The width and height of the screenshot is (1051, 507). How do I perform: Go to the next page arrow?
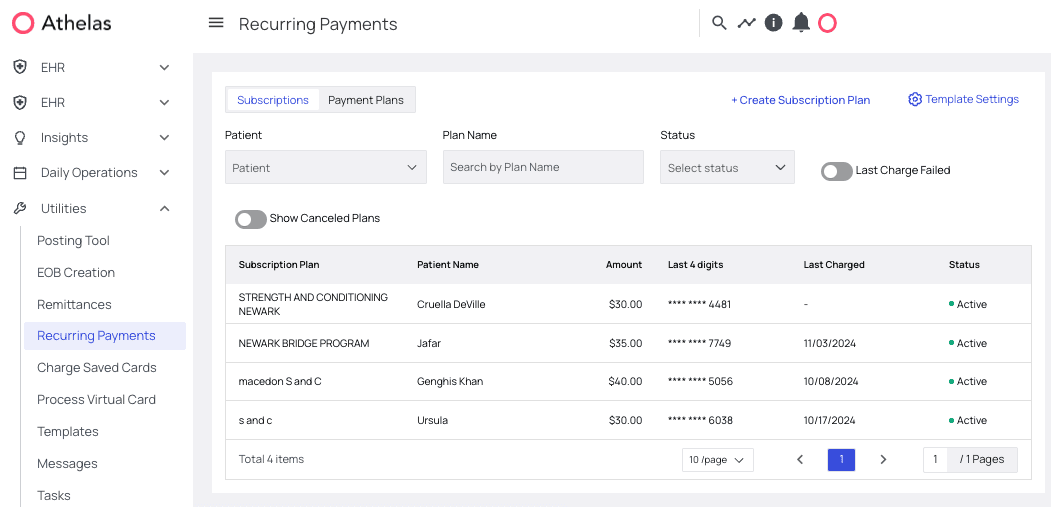tap(883, 460)
